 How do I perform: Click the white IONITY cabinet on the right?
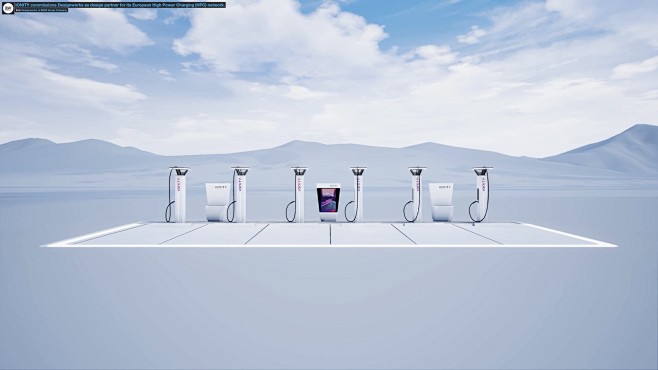coord(441,202)
